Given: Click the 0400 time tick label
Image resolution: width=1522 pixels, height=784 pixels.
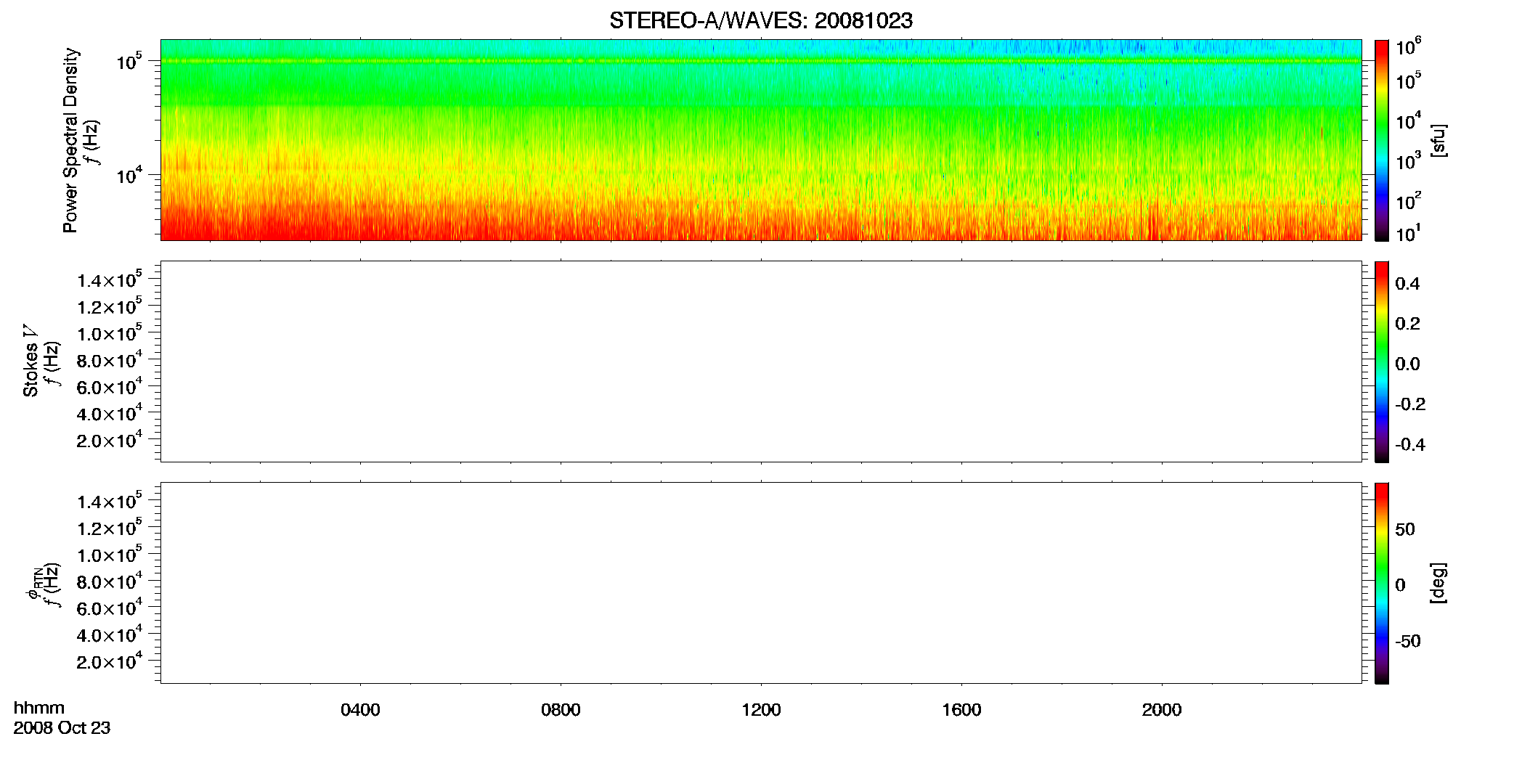Looking at the screenshot, I should (x=360, y=710).
